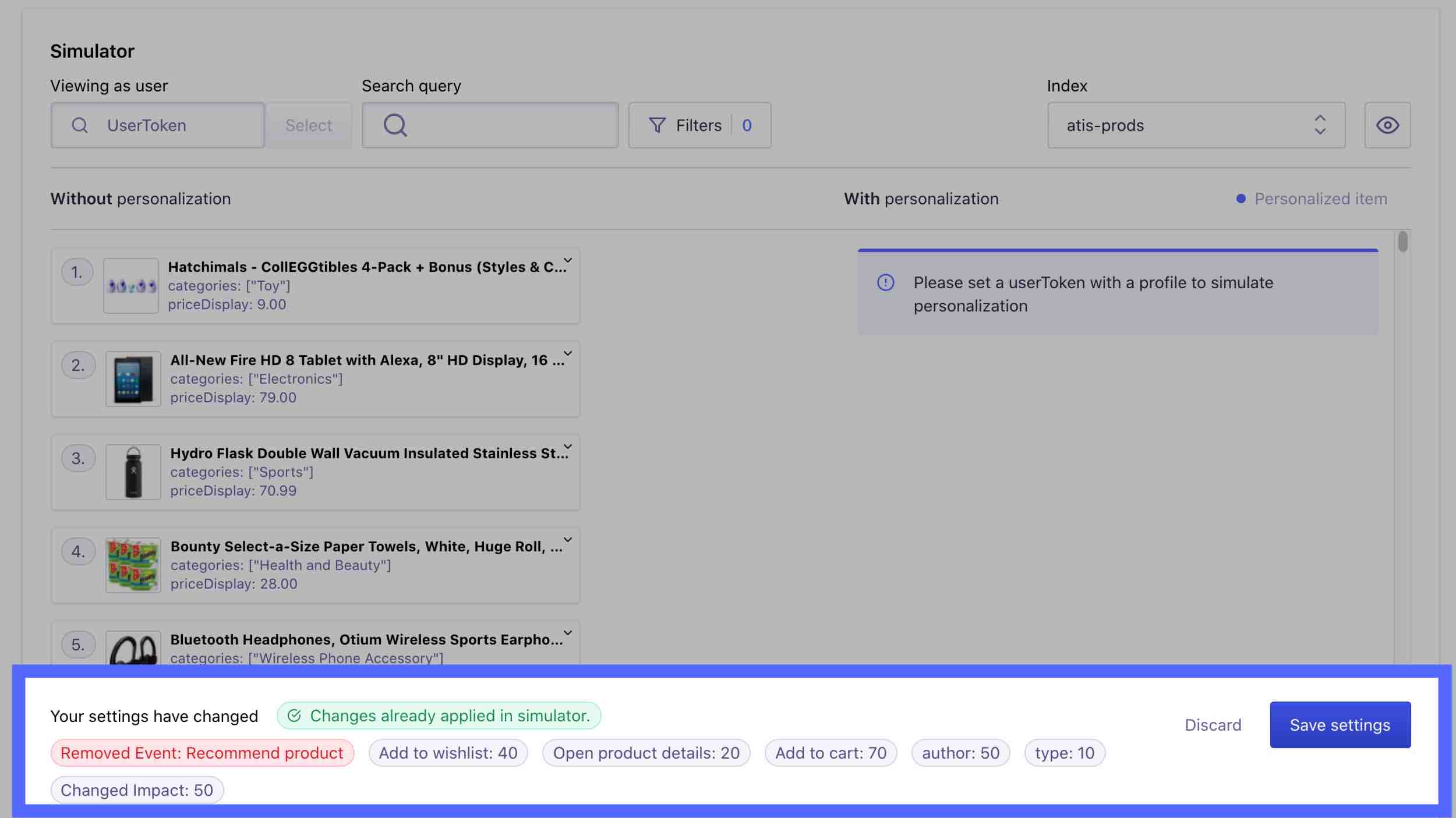This screenshot has height=818, width=1456.
Task: Click the info icon in personalization panel
Action: [x=885, y=282]
